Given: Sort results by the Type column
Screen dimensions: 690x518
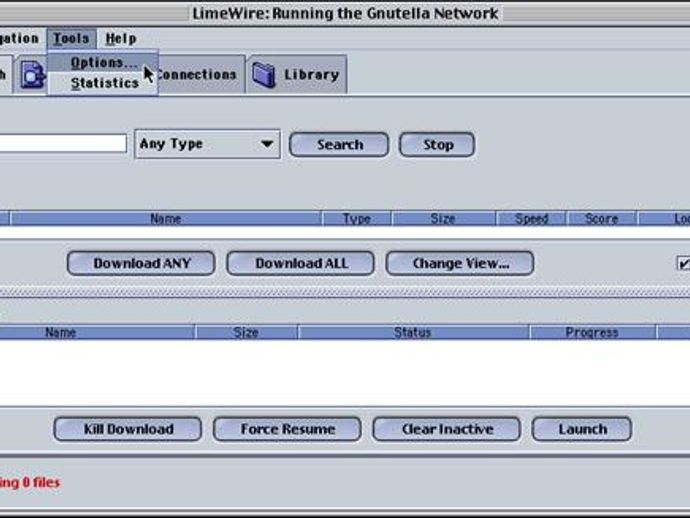Looking at the screenshot, I should point(356,218).
